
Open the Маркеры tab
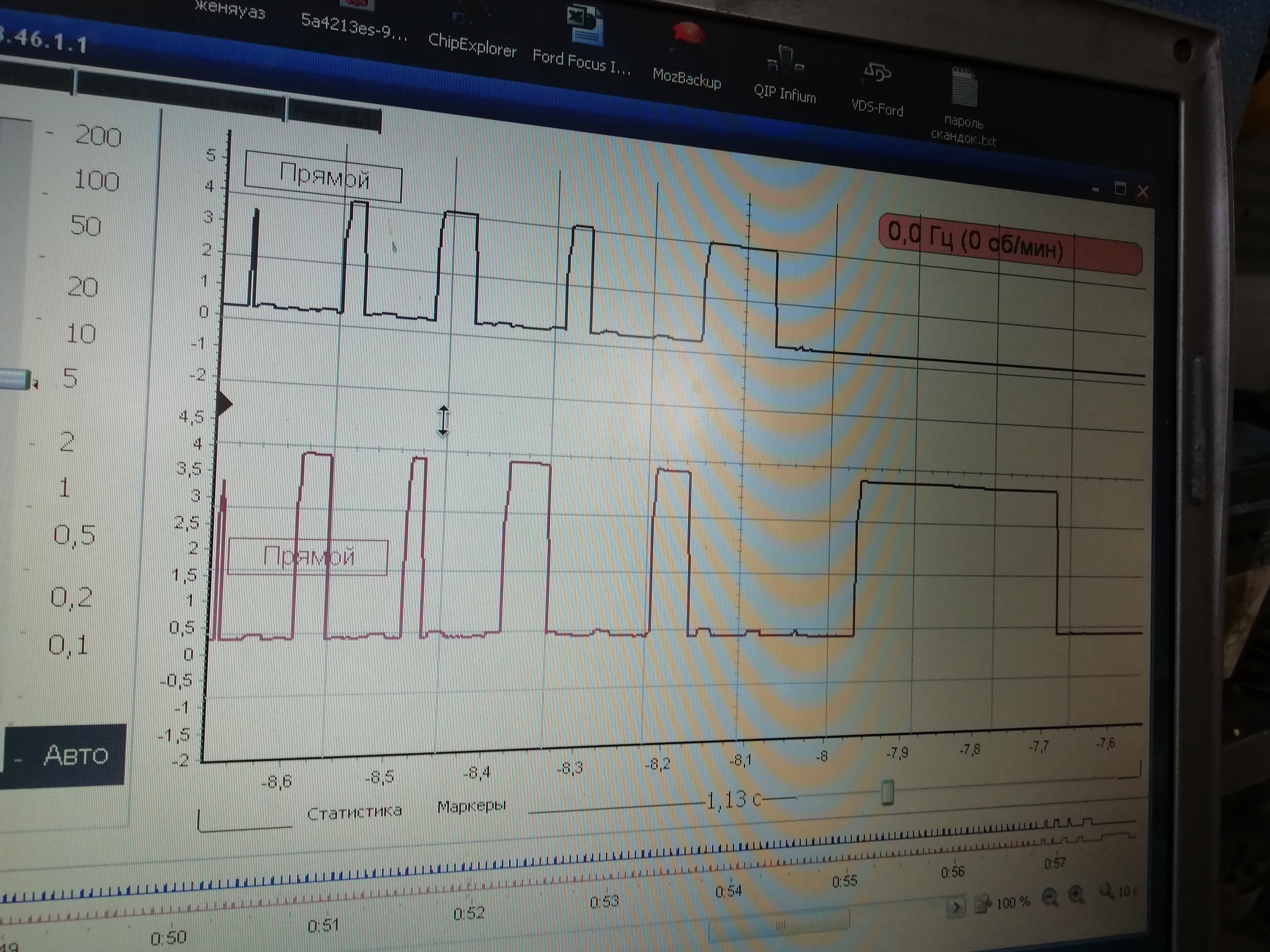pyautogui.click(x=471, y=806)
